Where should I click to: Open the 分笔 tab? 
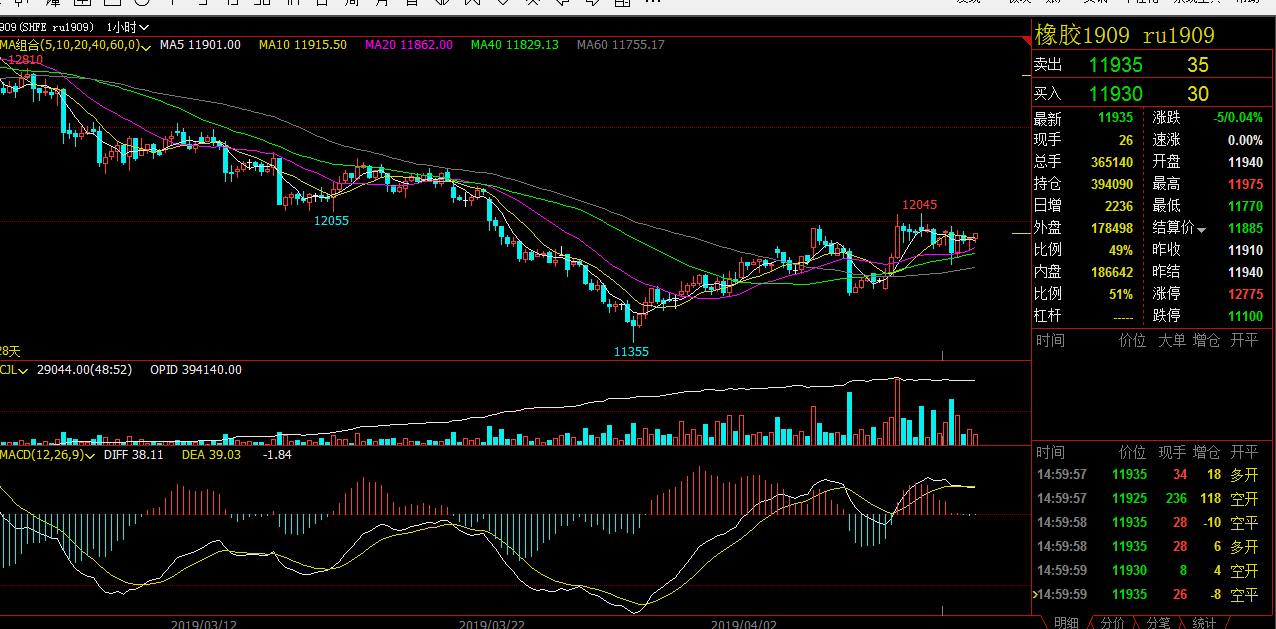coord(1158,622)
